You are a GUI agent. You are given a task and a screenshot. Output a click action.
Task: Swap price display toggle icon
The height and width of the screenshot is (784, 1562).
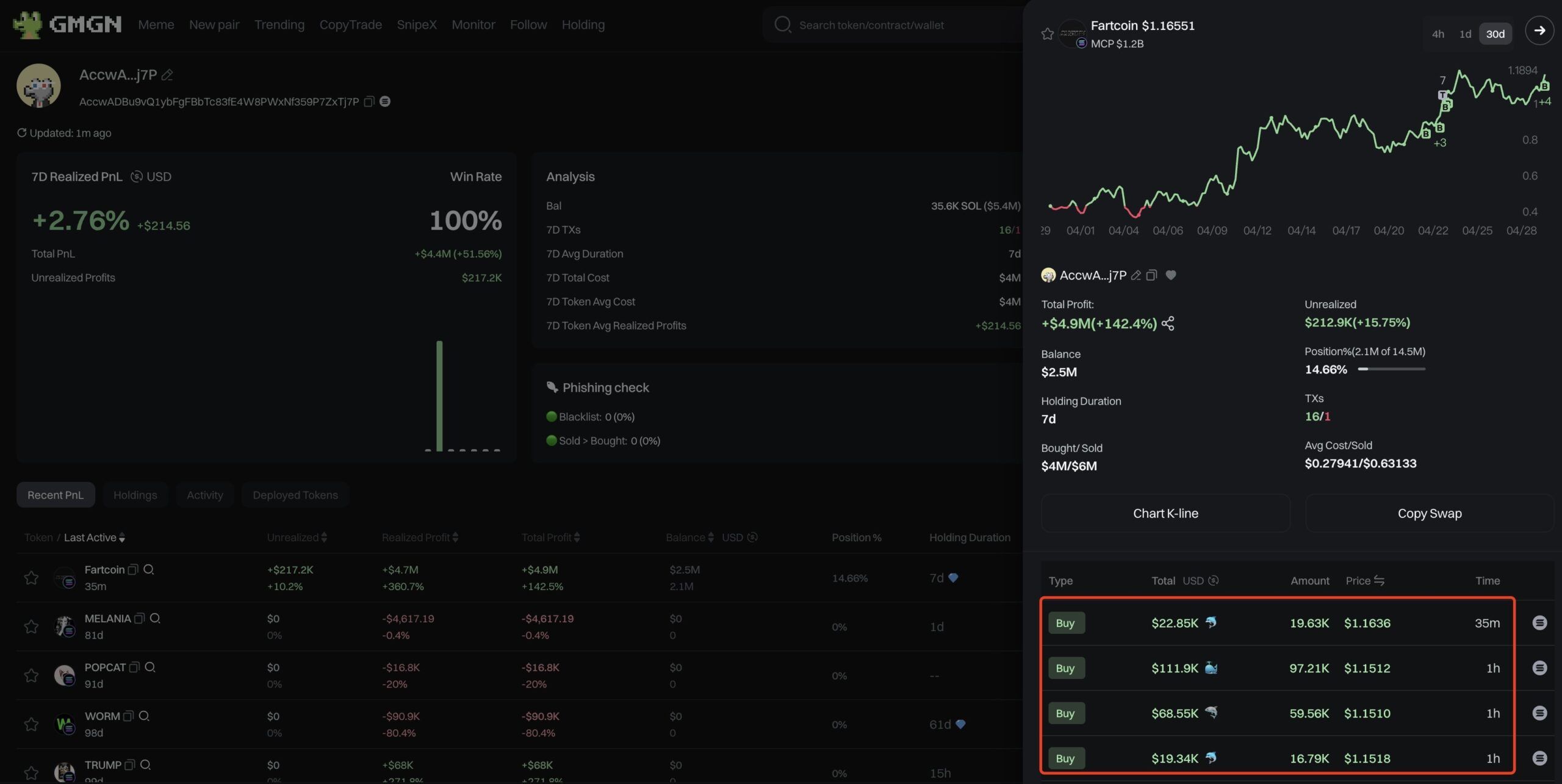point(1378,581)
